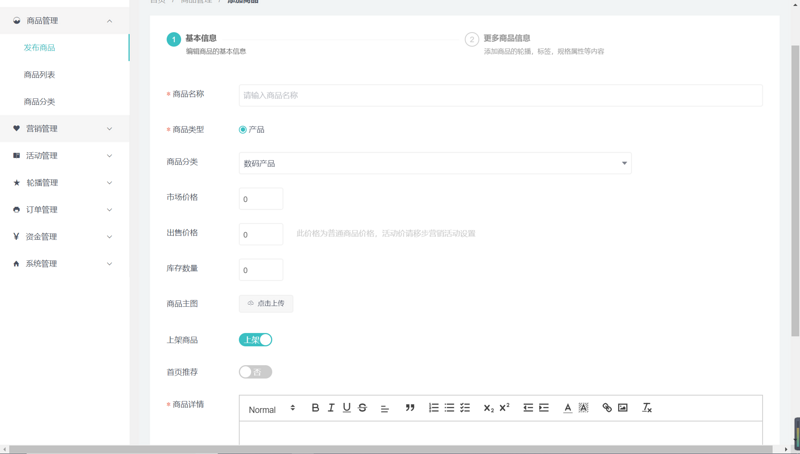The width and height of the screenshot is (800, 454).
Task: Select the 产品 product type radio
Action: 243,130
